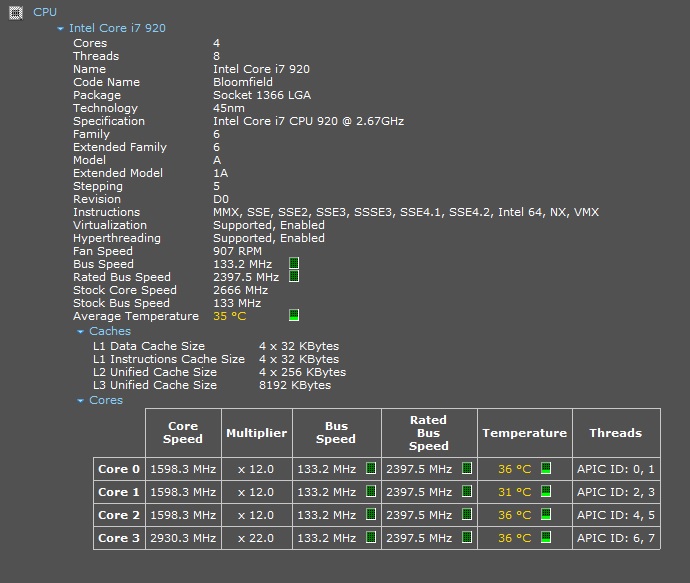Click Core 1 Bus Speed graph icon
The width and height of the screenshot is (690, 583).
click(x=371, y=491)
